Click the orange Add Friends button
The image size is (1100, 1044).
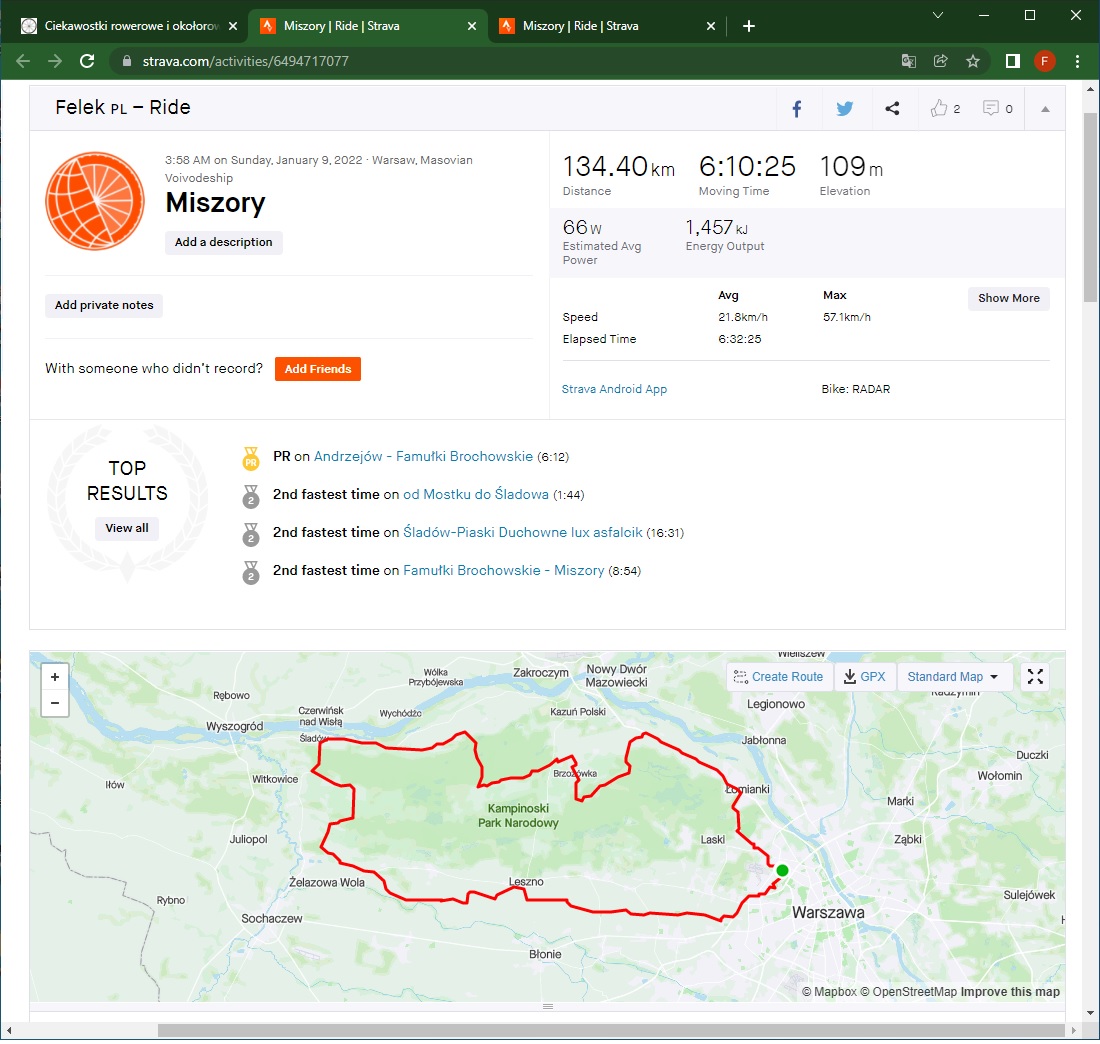(x=318, y=369)
